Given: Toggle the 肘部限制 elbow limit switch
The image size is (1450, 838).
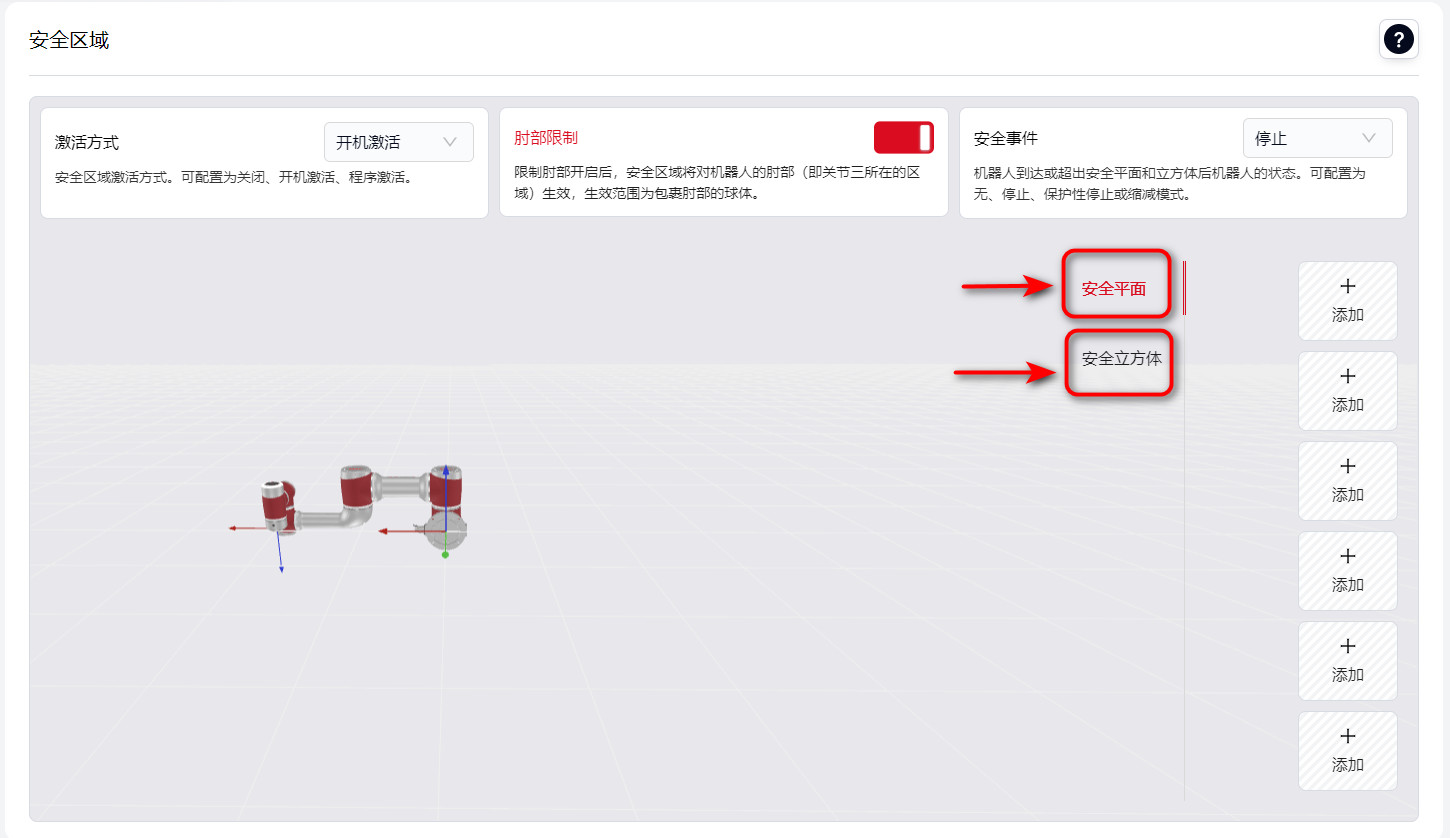Looking at the screenshot, I should coord(903,138).
